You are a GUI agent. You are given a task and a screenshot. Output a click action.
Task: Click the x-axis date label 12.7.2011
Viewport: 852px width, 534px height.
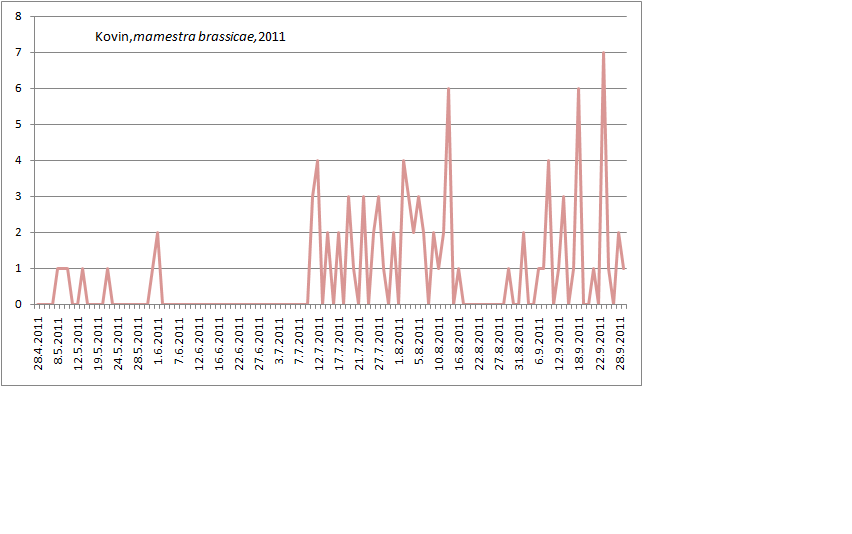click(x=319, y=343)
